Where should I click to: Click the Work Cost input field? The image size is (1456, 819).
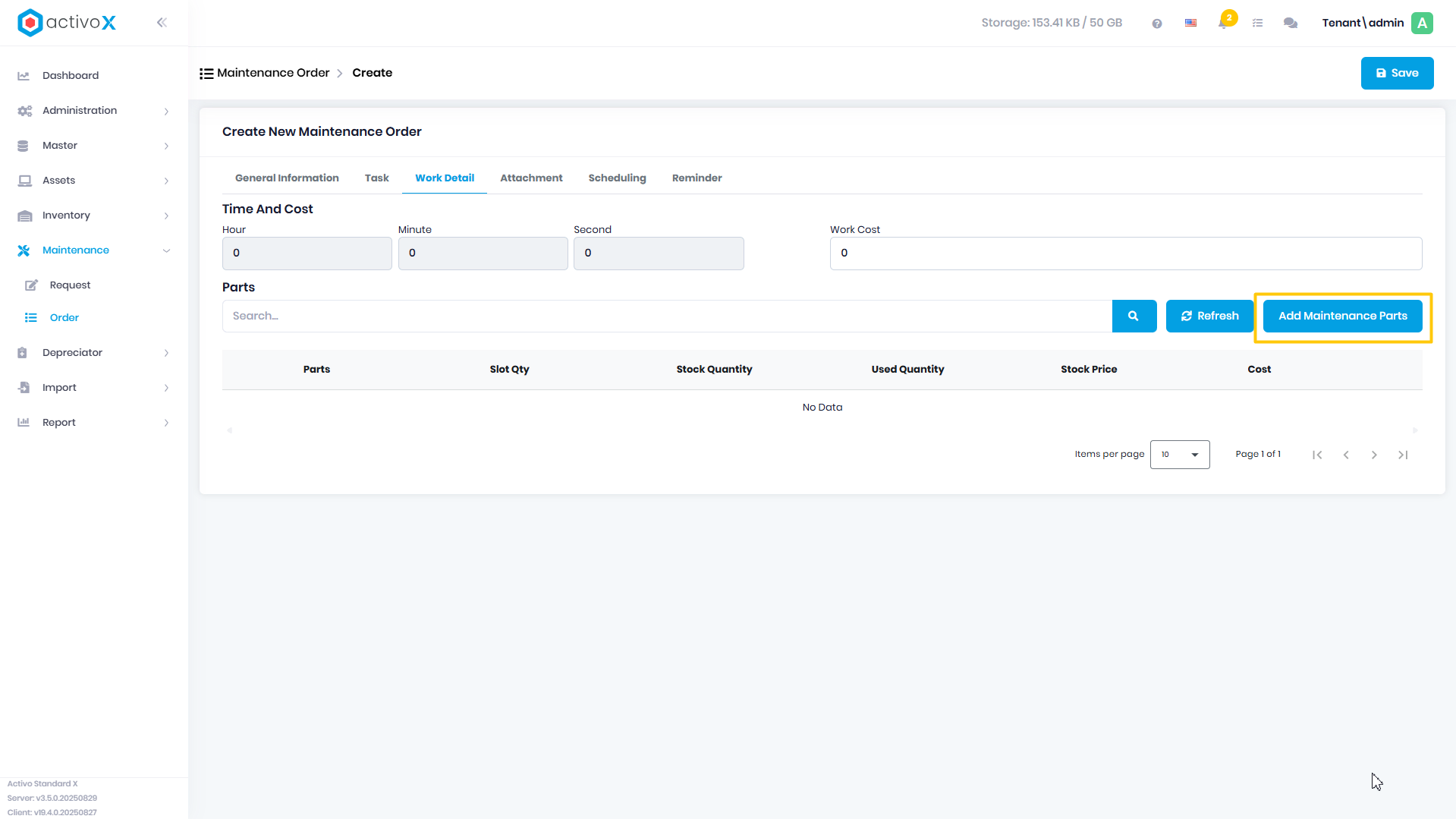tap(1126, 254)
